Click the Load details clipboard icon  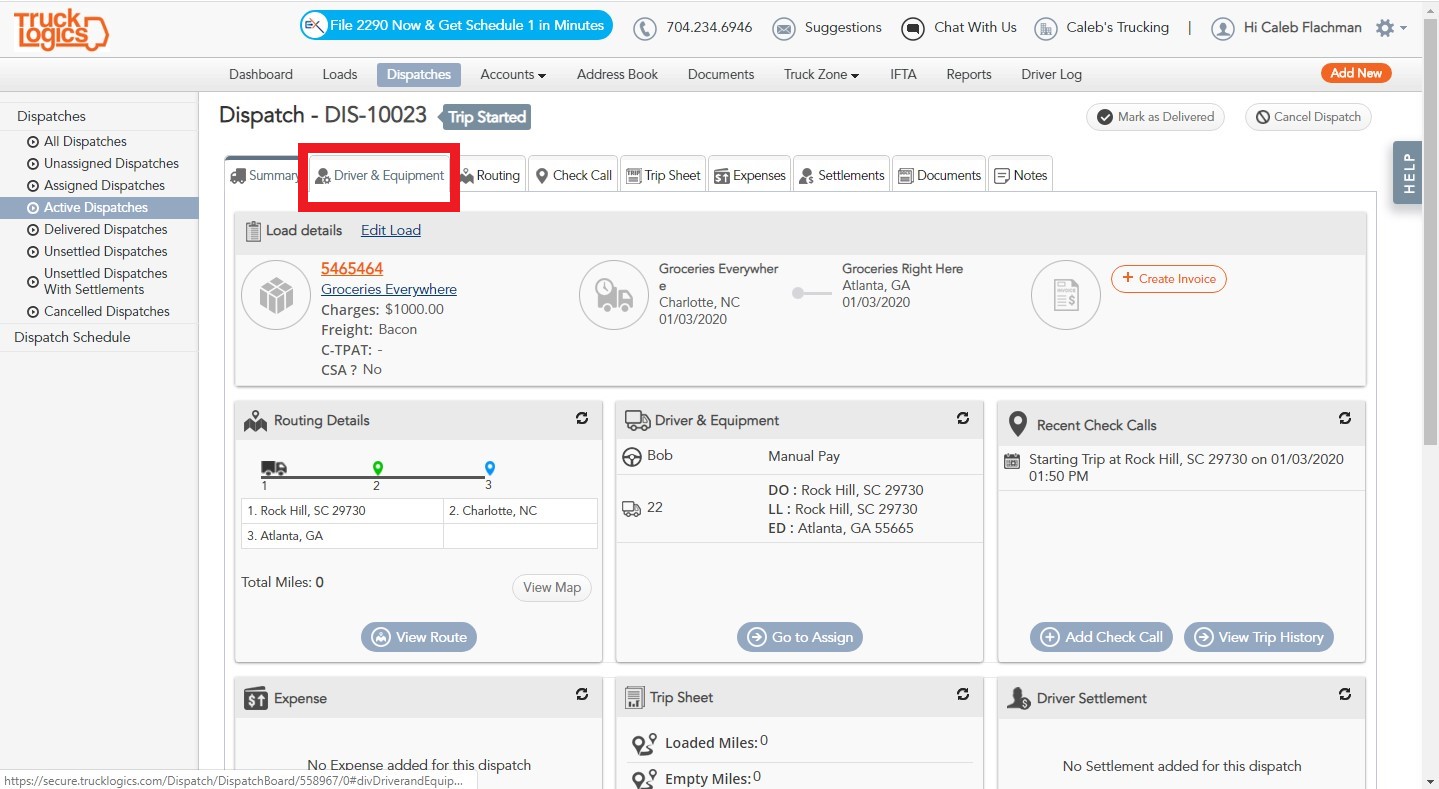pyautogui.click(x=253, y=231)
